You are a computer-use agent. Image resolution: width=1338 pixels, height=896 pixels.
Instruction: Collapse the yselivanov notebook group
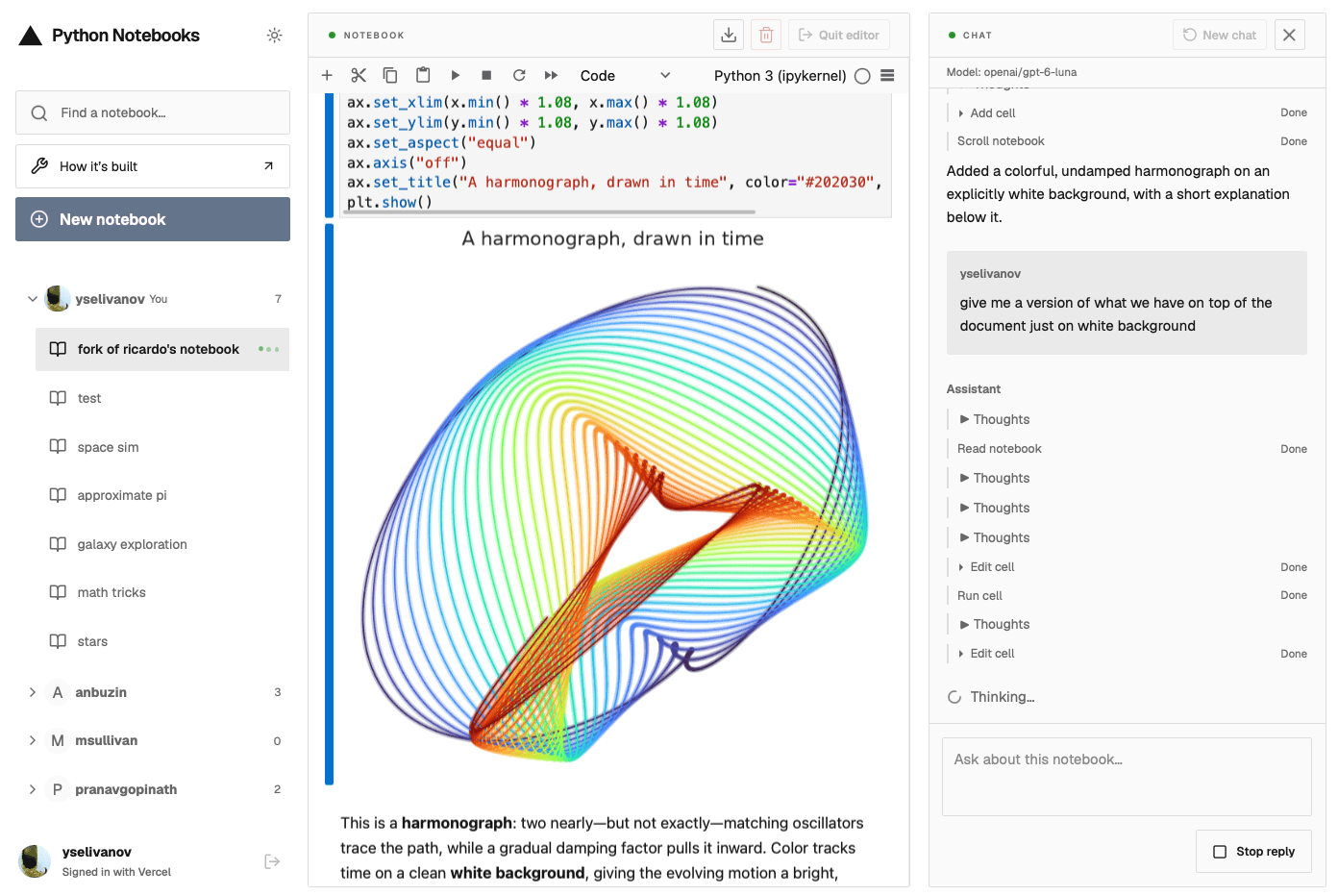(33, 299)
